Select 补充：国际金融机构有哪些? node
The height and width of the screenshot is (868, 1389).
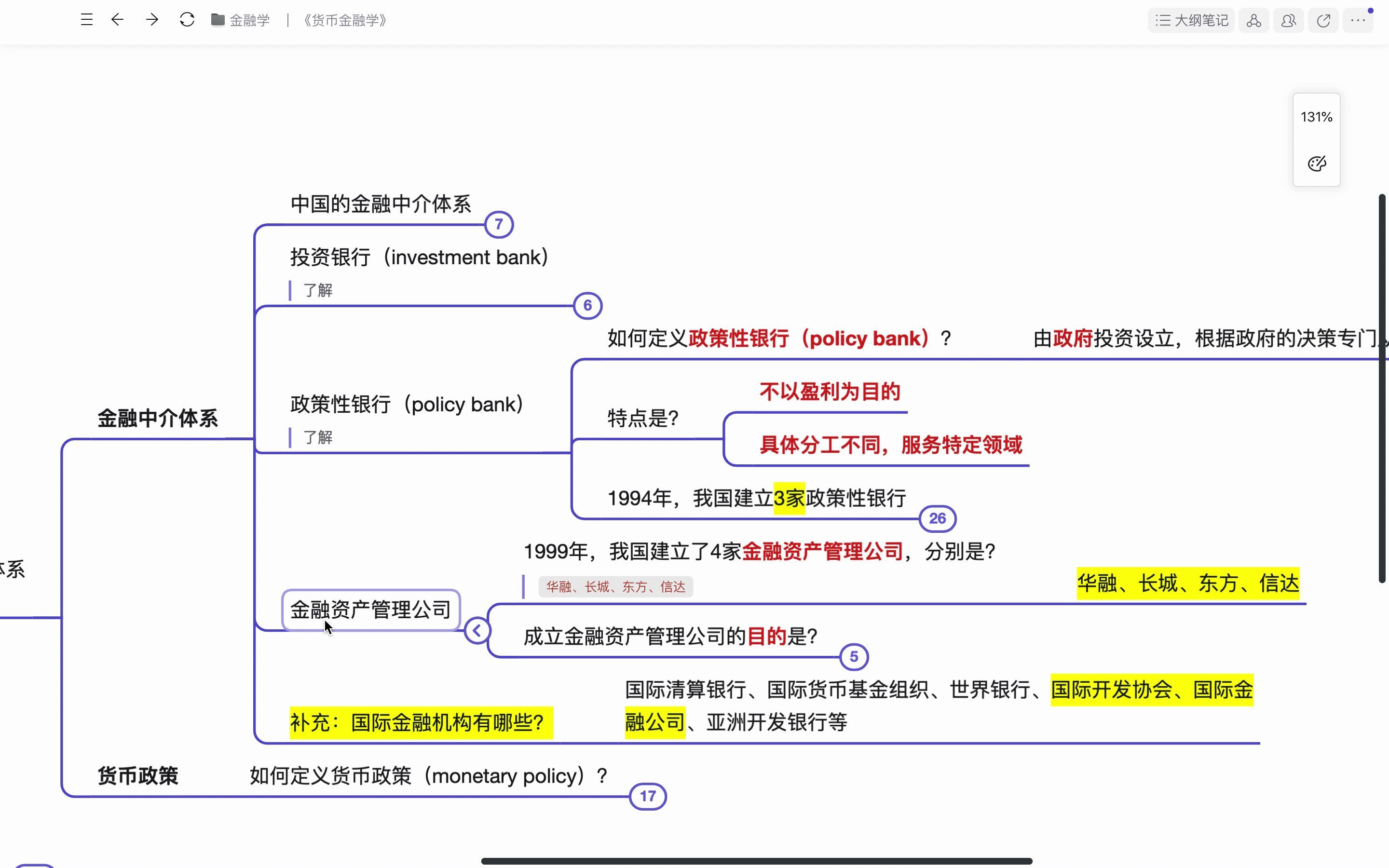[422, 722]
